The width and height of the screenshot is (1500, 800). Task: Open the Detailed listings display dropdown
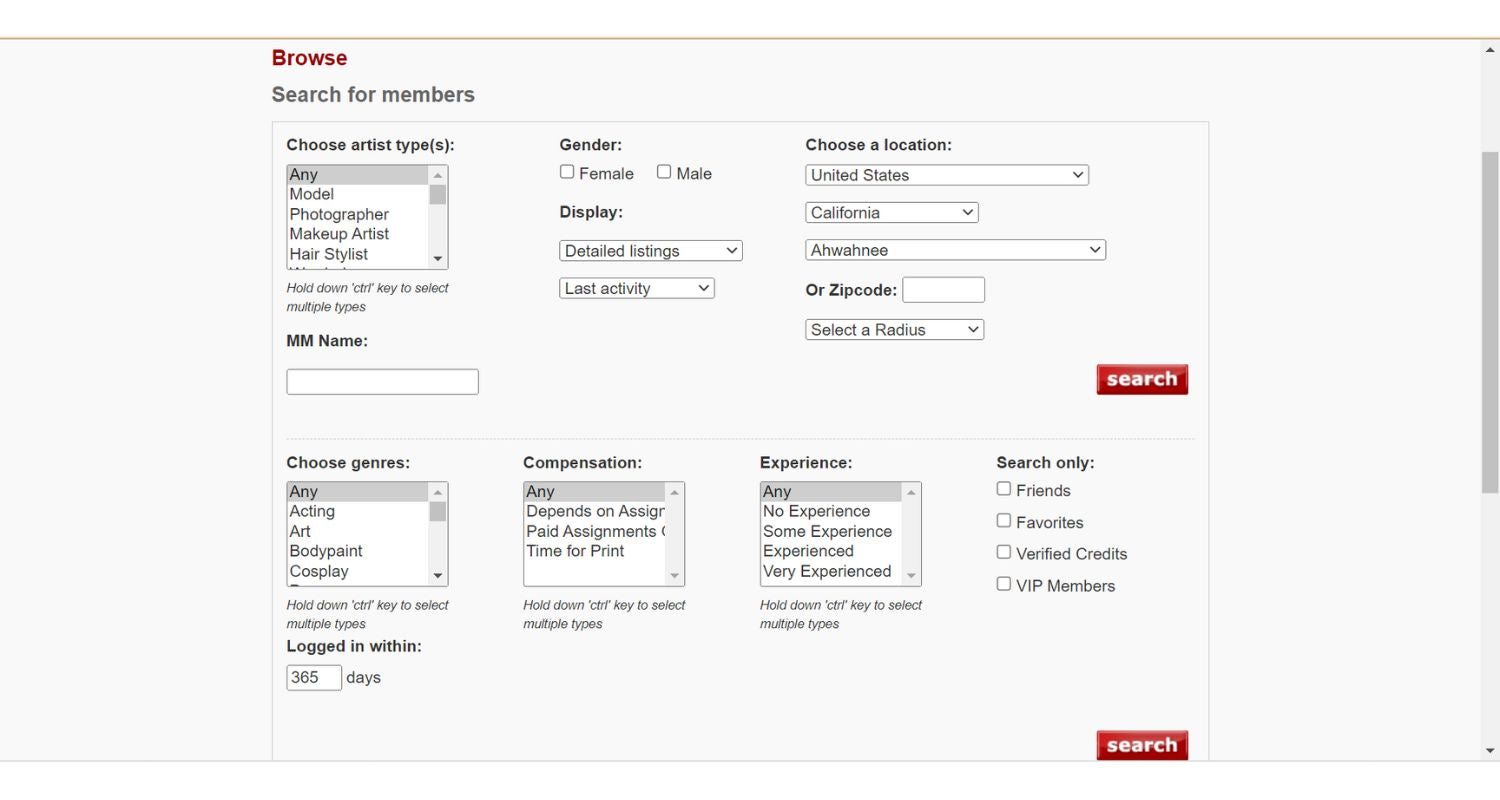651,251
